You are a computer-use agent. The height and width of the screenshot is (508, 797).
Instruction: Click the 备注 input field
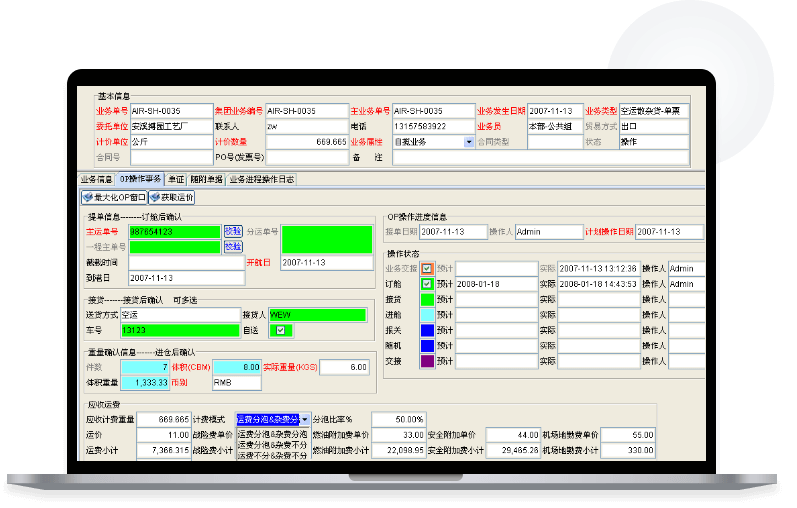pos(541,157)
